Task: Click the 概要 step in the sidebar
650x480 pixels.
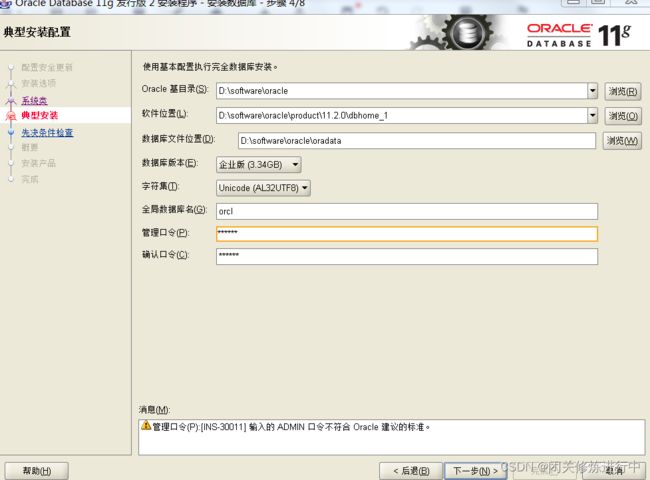Action: 30,147
